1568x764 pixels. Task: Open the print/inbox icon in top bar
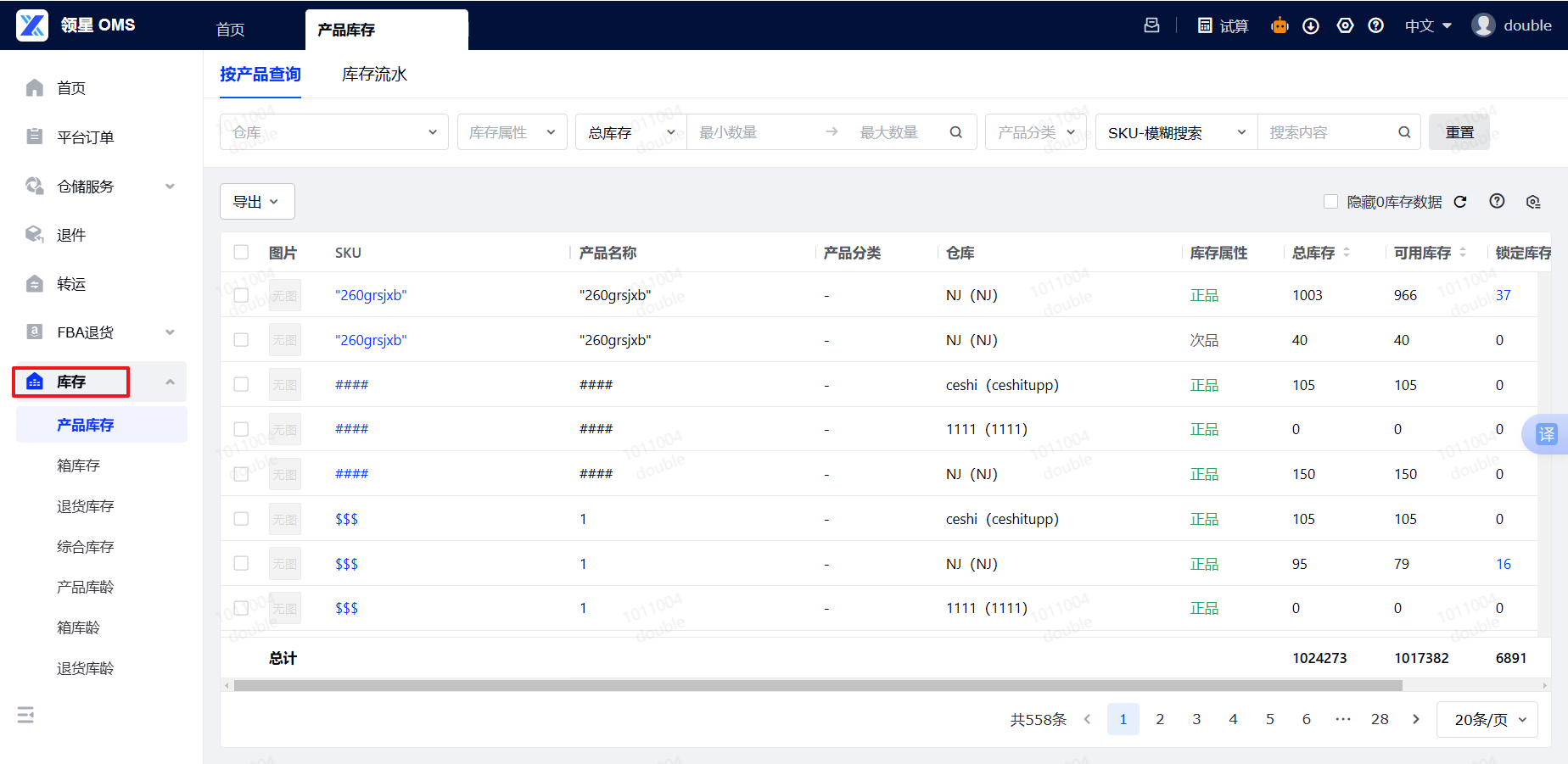(1151, 25)
